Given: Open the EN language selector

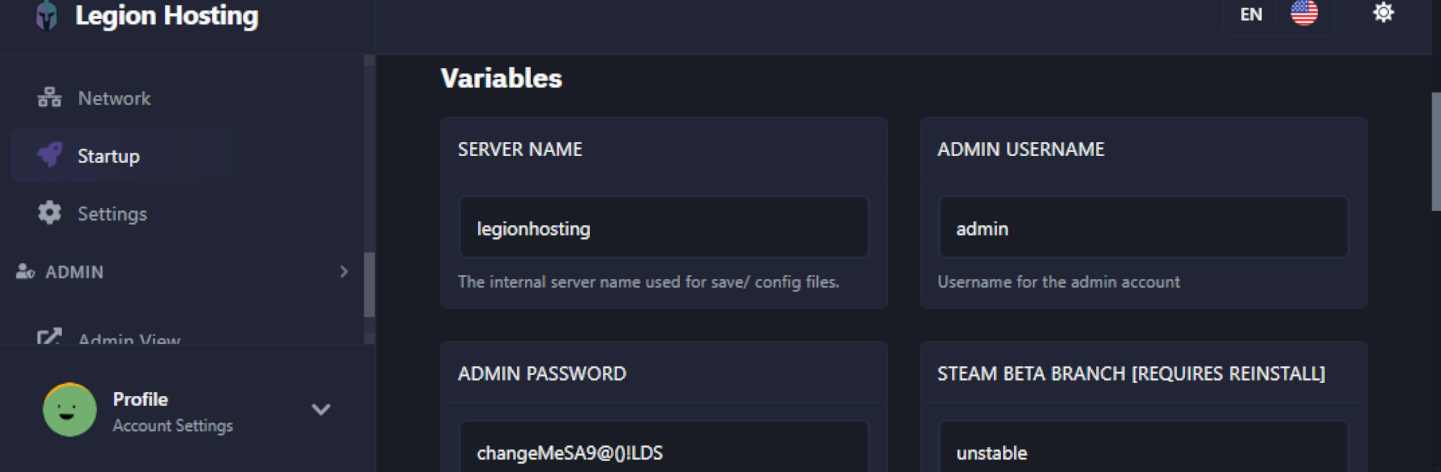Looking at the screenshot, I should [x=1279, y=14].
